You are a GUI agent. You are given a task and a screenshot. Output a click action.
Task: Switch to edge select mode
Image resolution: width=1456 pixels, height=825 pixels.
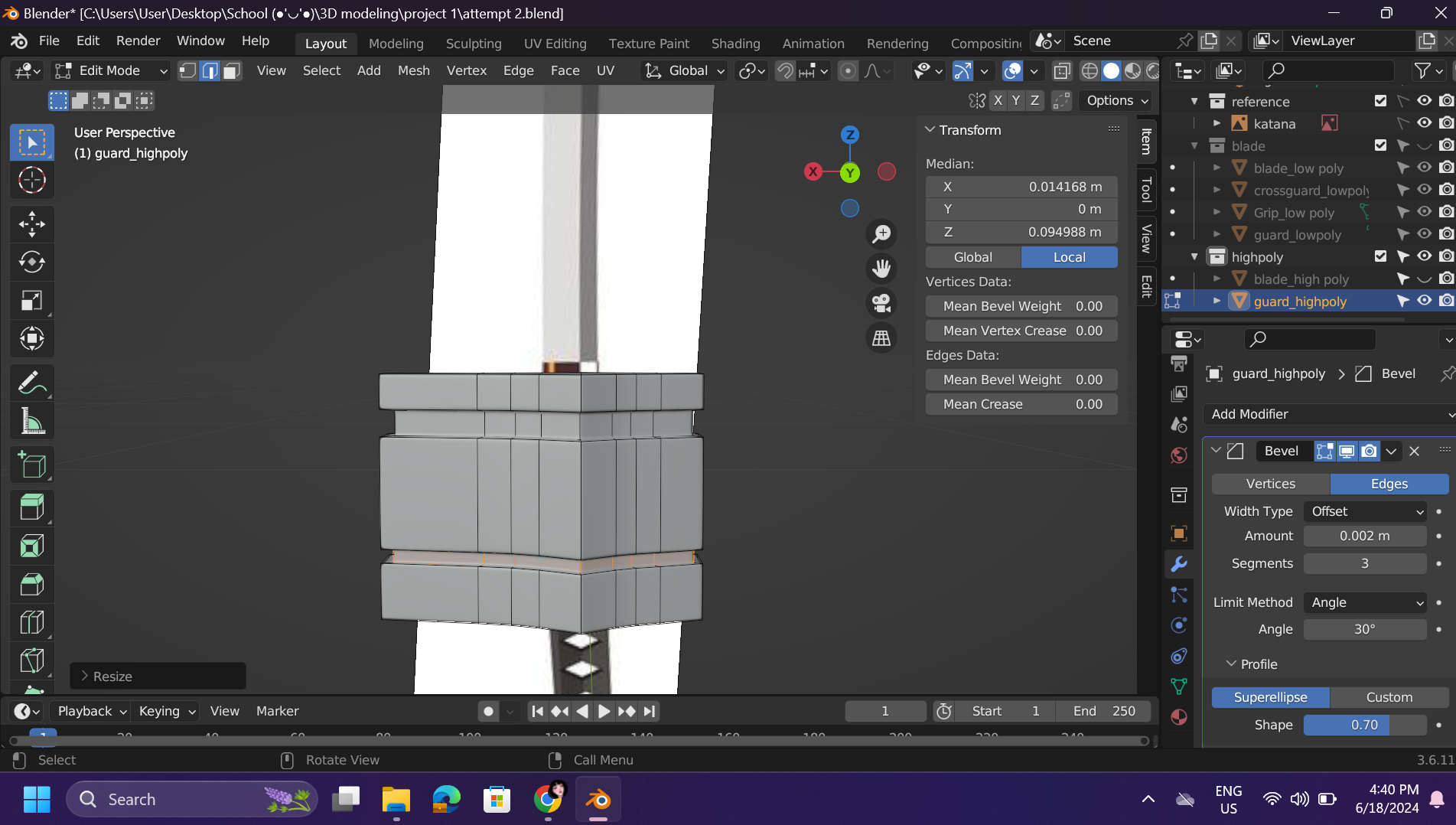(x=210, y=70)
